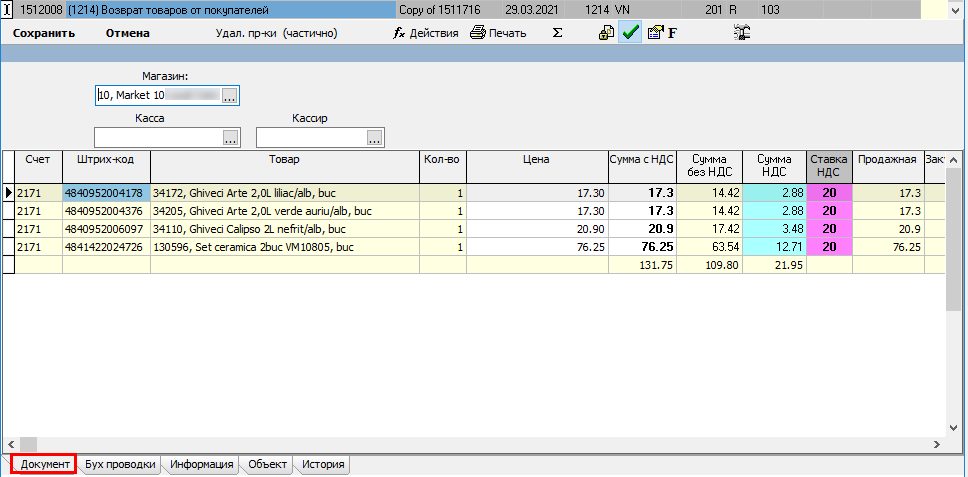Open the Действия functions menu

click(426, 33)
